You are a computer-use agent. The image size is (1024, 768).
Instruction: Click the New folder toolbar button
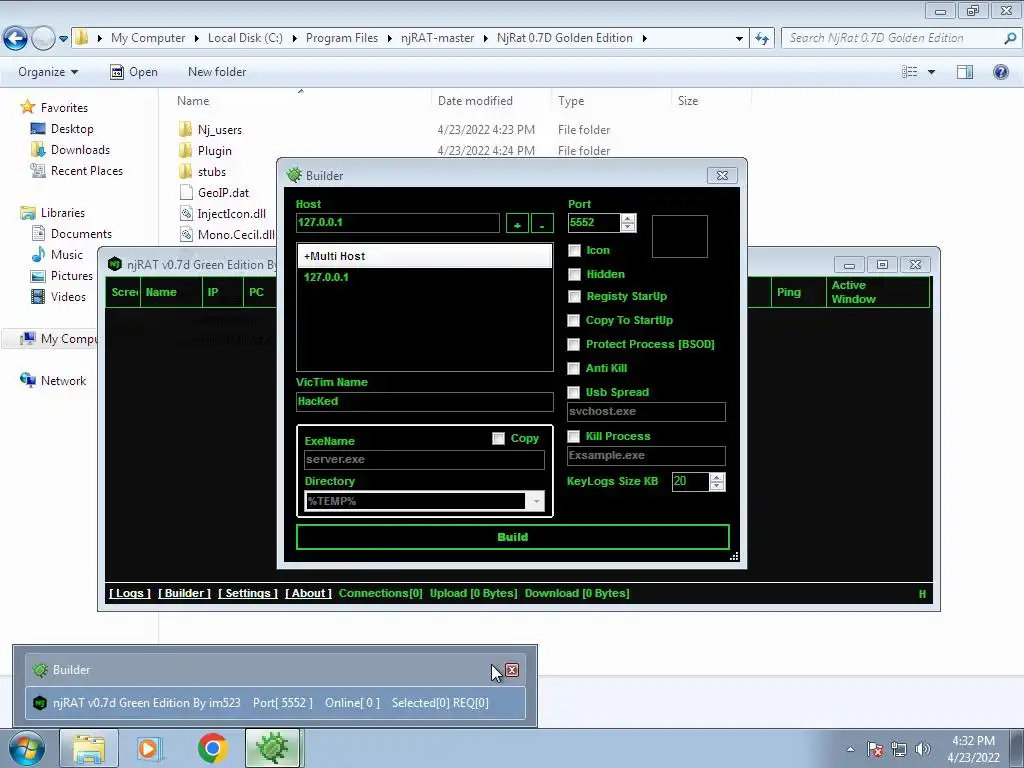tap(217, 72)
